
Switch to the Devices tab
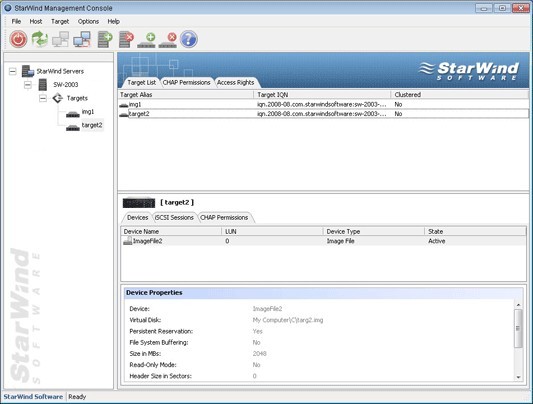137,217
